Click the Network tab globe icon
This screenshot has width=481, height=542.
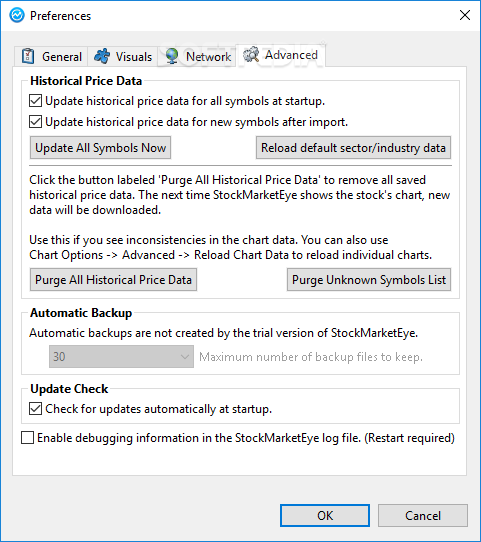pyautogui.click(x=172, y=56)
